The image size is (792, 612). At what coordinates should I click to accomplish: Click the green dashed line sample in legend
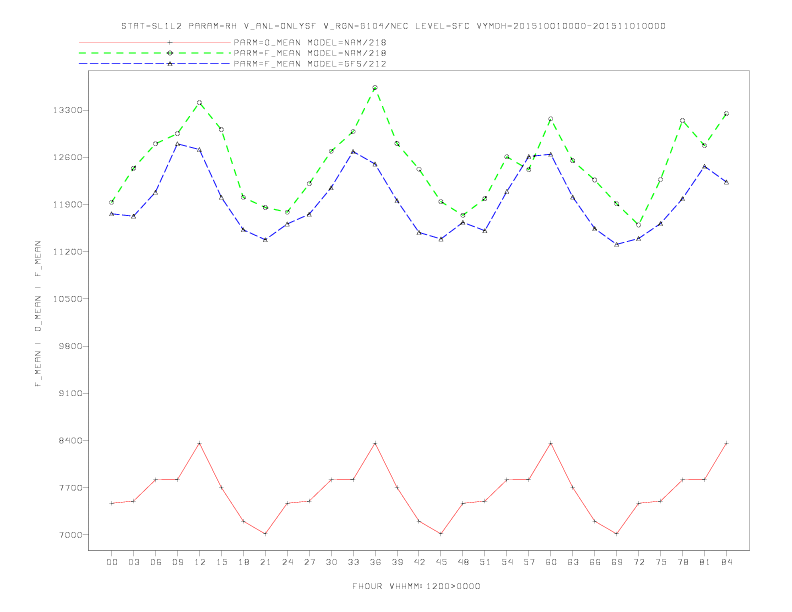click(155, 53)
